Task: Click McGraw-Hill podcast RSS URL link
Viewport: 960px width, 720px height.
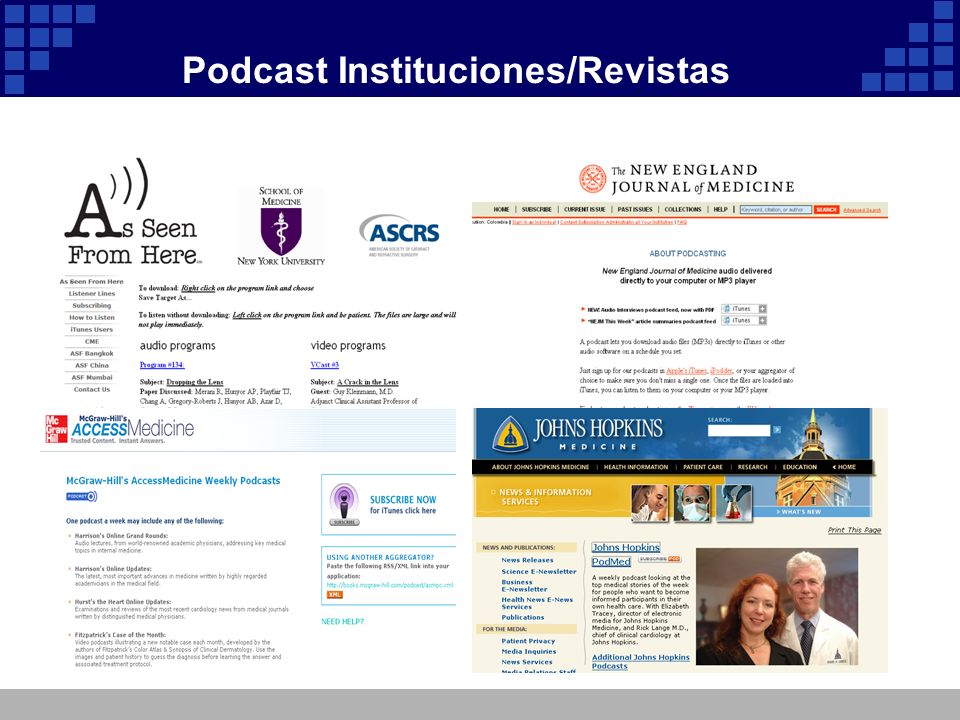Action: point(389,585)
